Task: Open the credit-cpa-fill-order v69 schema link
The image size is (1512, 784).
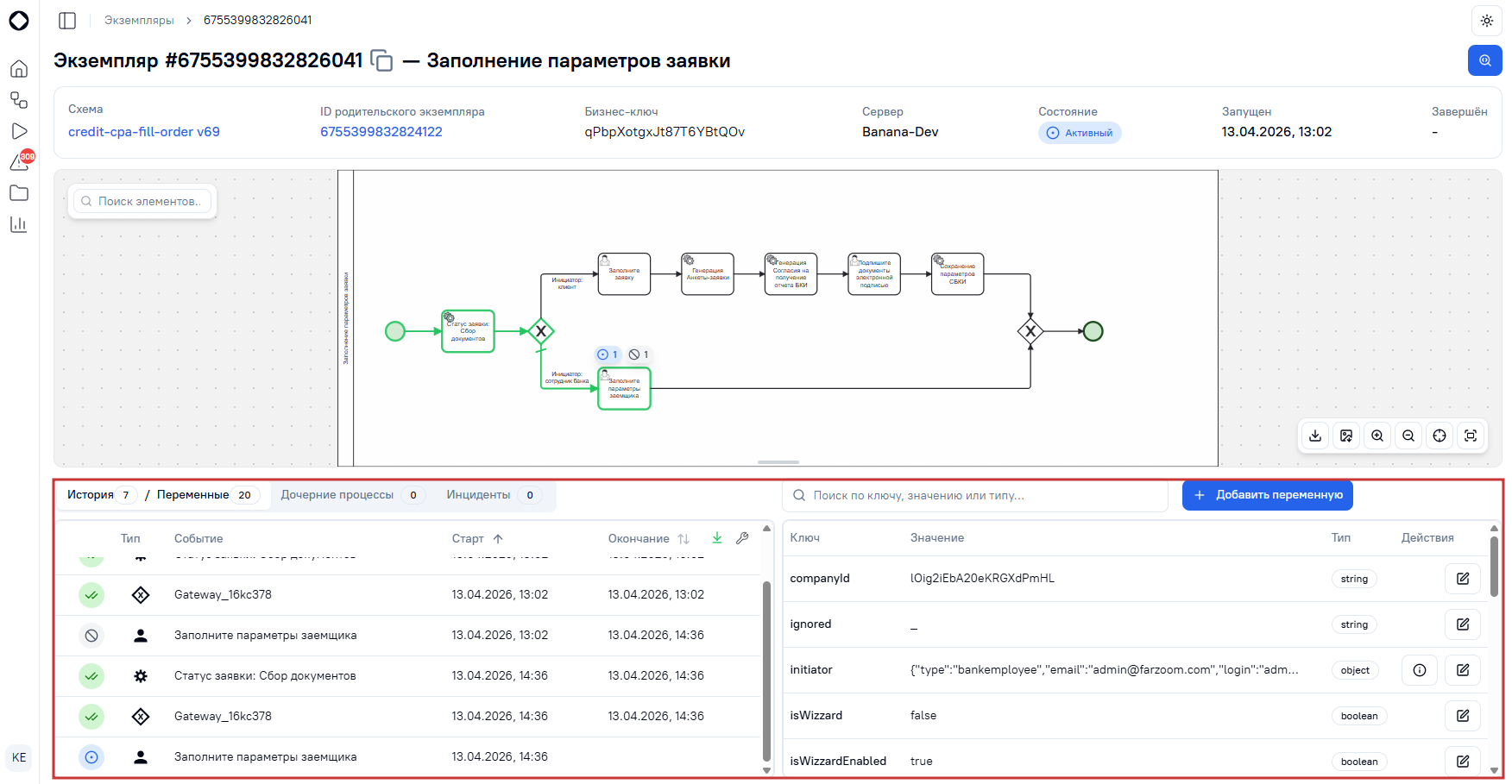Action: point(144,132)
